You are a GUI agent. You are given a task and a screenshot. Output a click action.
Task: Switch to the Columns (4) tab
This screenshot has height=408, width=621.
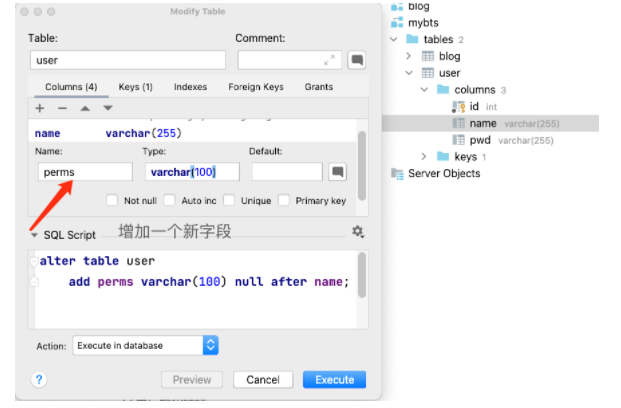(x=71, y=87)
